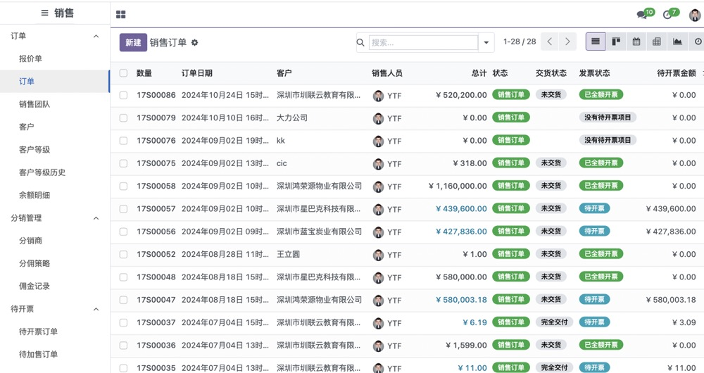Image resolution: width=704 pixels, height=373 pixels.
Task: Click customer 大力公司
Action: (x=292, y=118)
